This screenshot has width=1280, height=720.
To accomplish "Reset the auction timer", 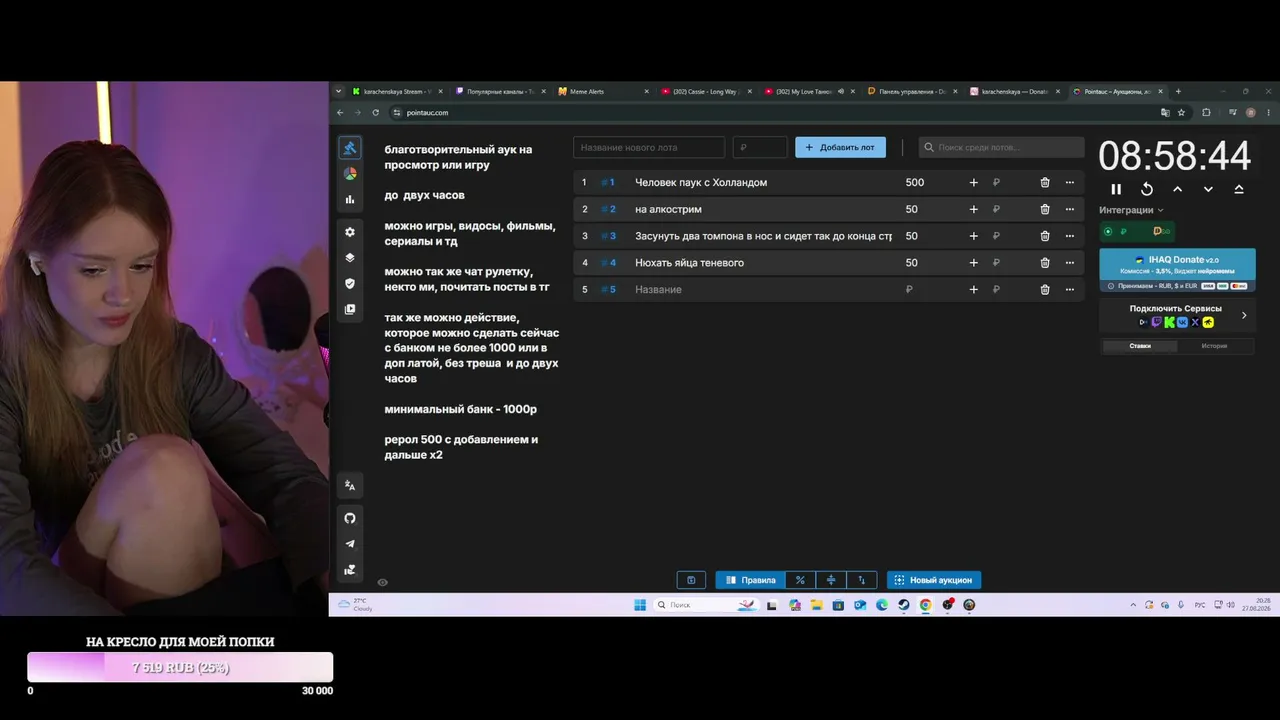I will (x=1147, y=189).
